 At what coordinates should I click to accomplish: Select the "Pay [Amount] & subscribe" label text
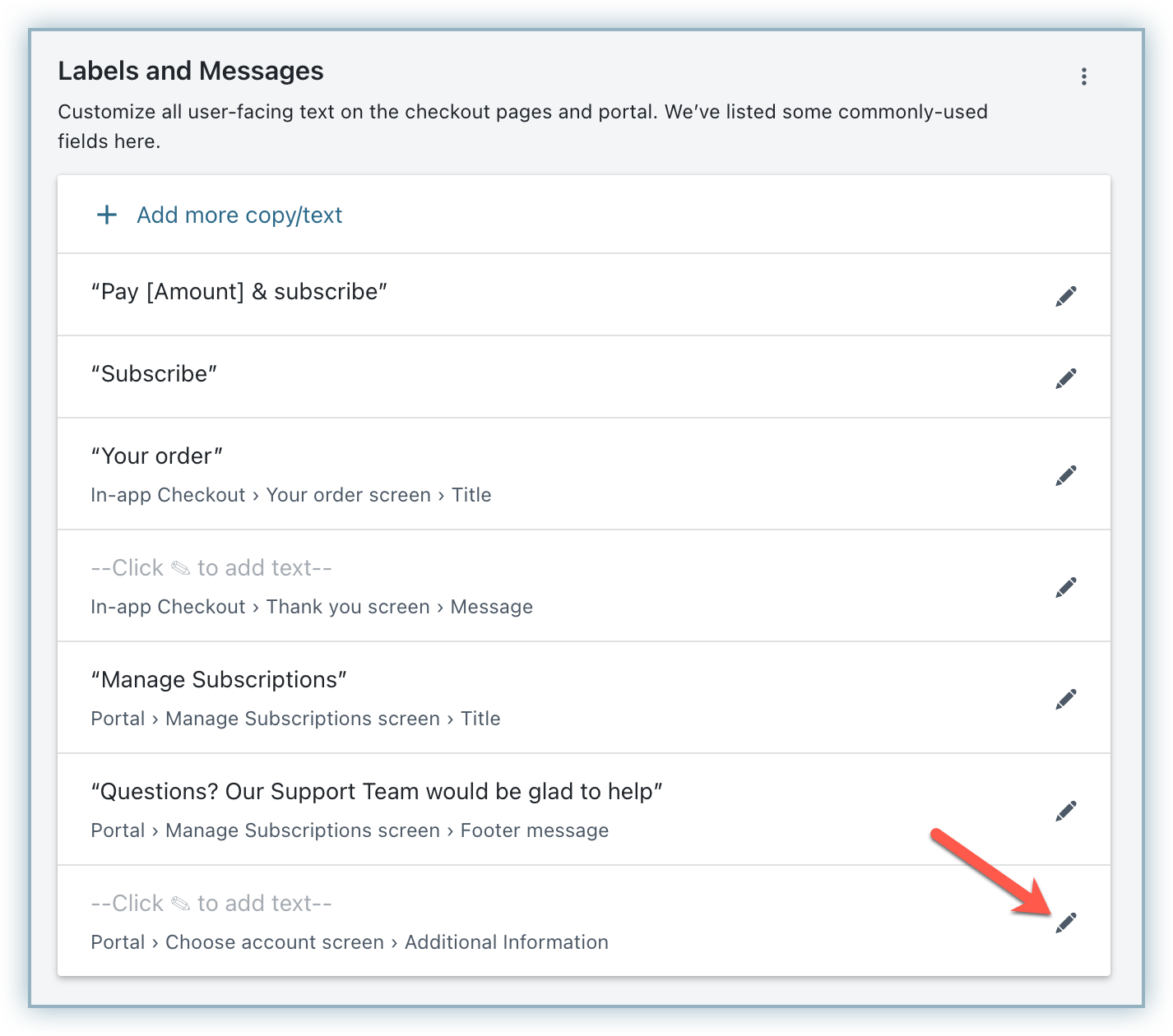coord(239,292)
